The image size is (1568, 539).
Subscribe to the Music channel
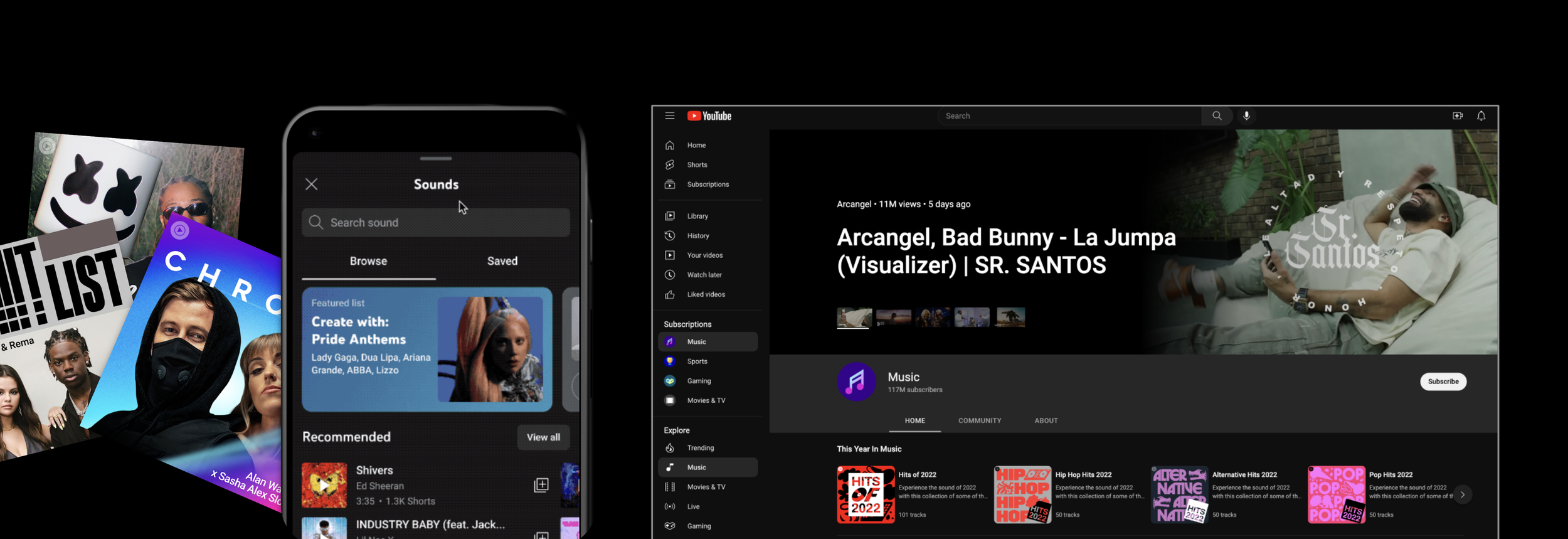point(1443,382)
